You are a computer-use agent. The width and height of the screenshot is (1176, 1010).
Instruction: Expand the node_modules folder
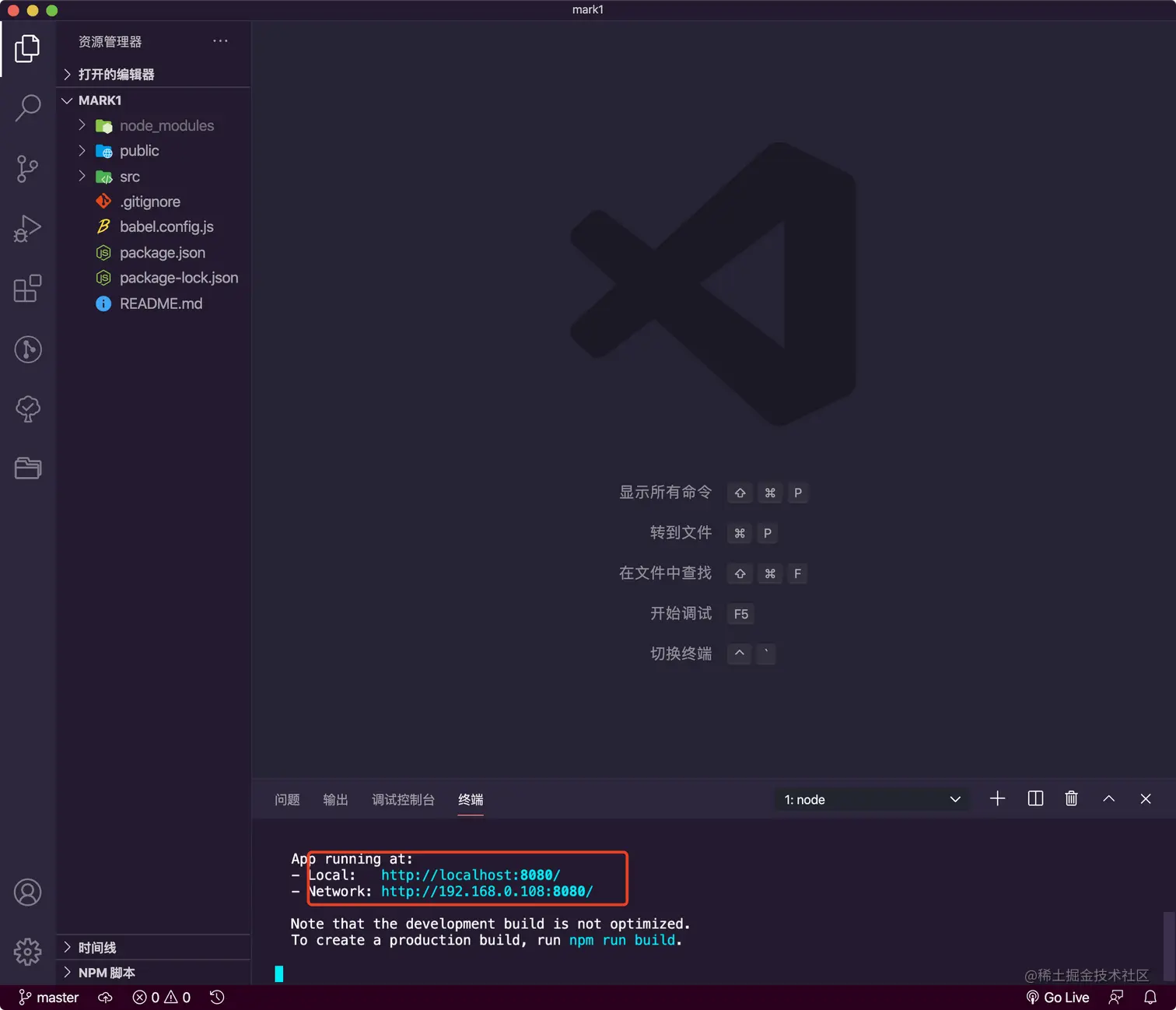pyautogui.click(x=154, y=126)
